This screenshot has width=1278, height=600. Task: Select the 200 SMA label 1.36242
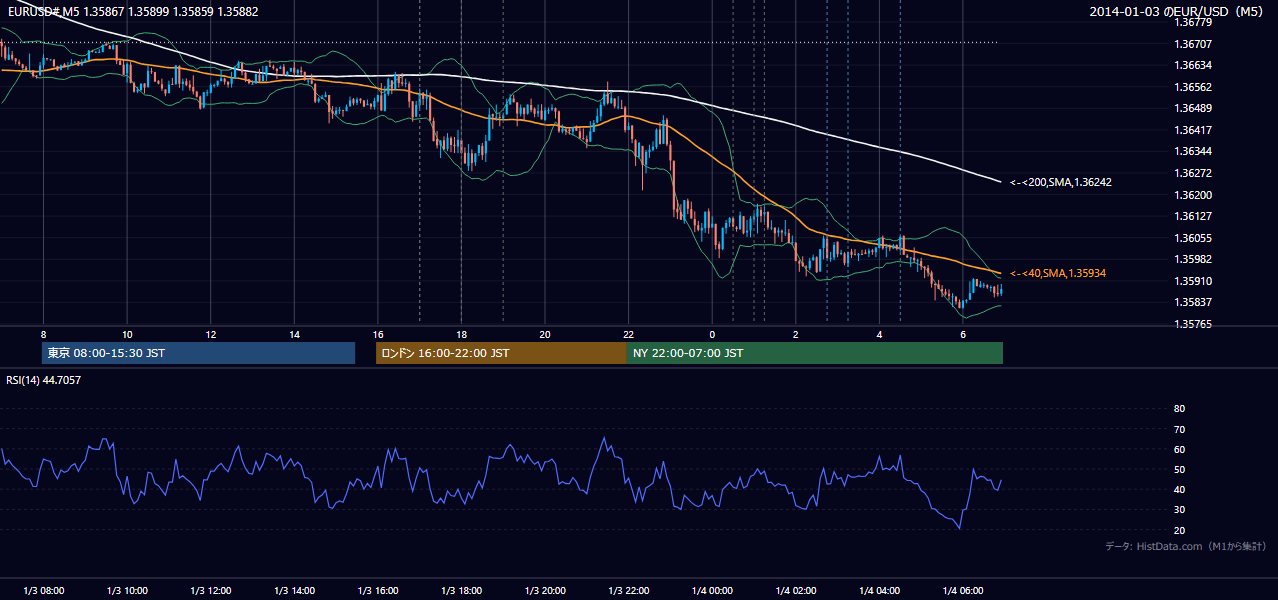[1061, 182]
